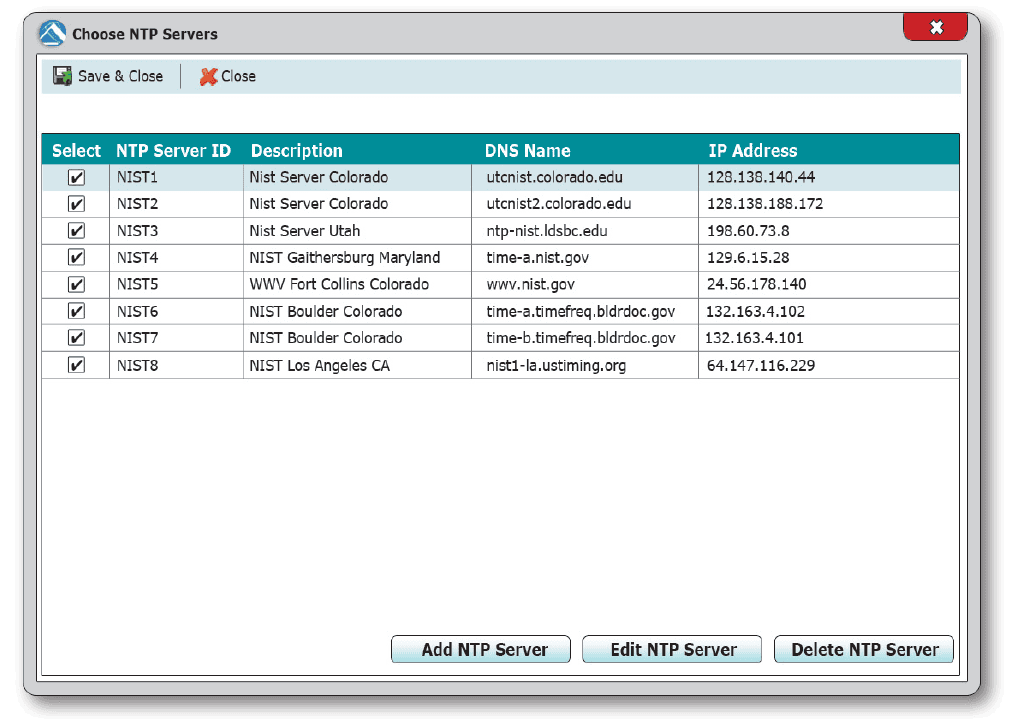
Task: Sort by the Description column header
Action: 297,151
